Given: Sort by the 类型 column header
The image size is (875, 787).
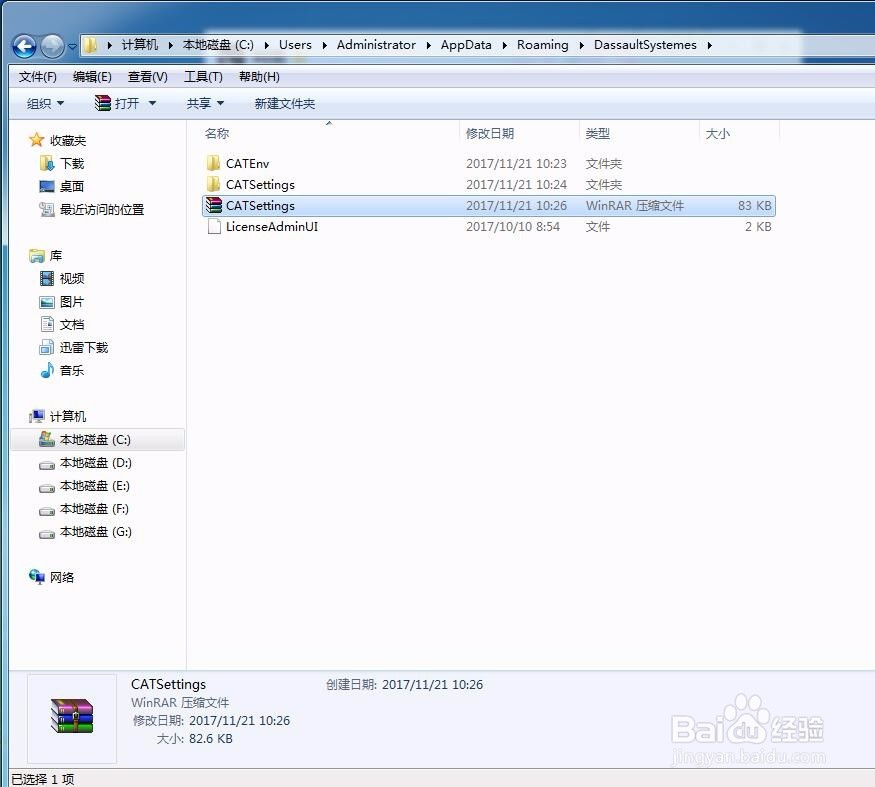Looking at the screenshot, I should tap(598, 133).
